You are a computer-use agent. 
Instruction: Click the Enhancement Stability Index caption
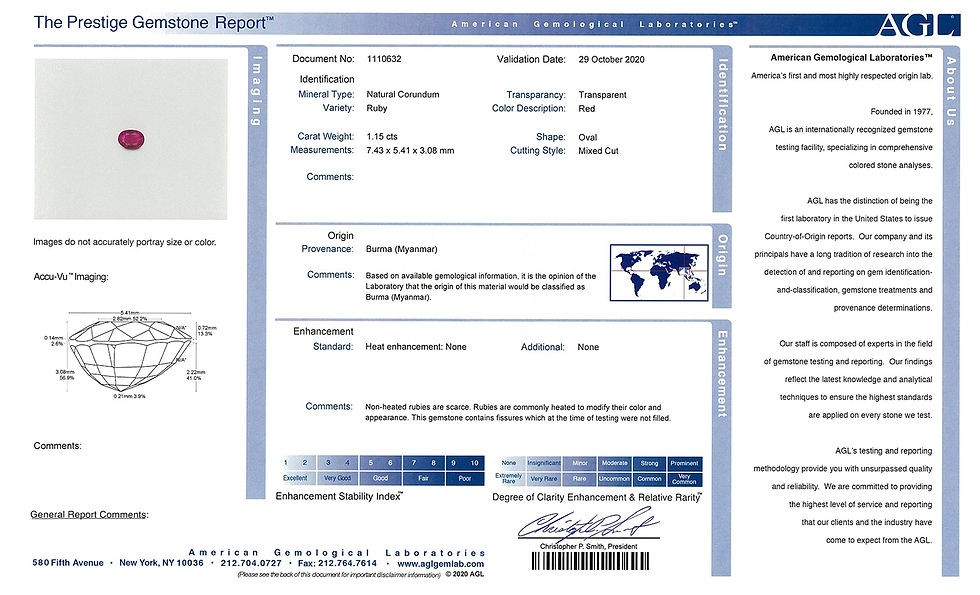coord(339,496)
